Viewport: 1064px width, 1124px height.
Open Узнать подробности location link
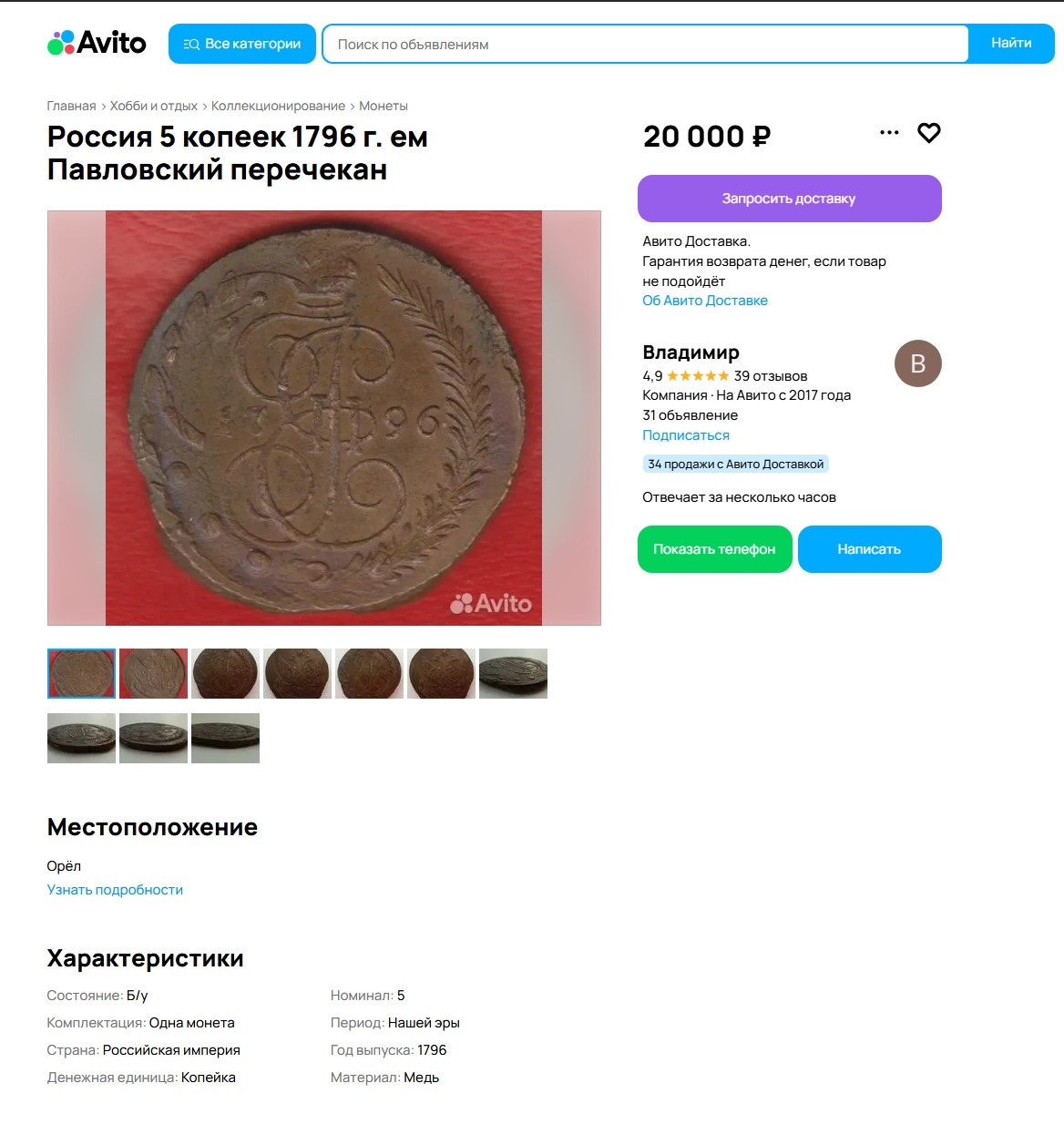(115, 890)
